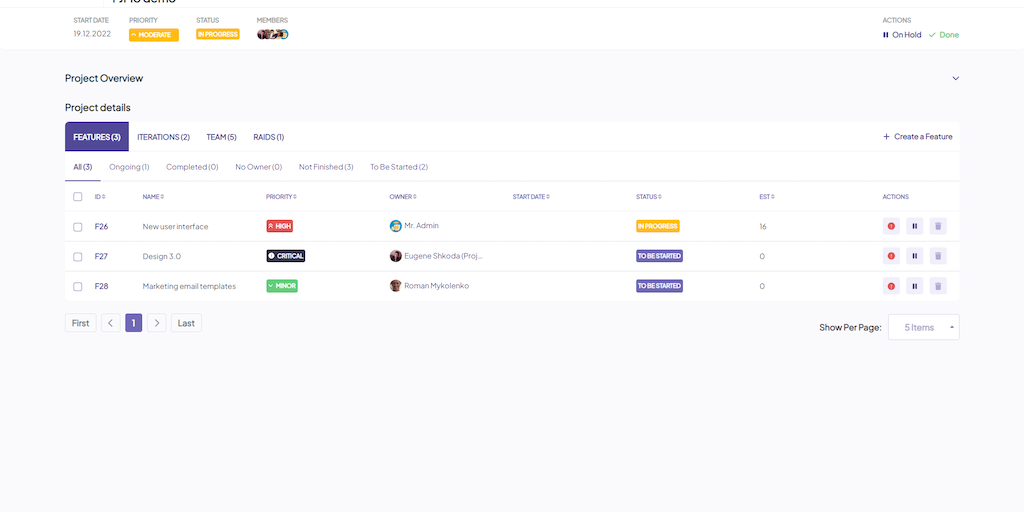Click the Marketing email templates name
1024x512 pixels.
(189, 286)
